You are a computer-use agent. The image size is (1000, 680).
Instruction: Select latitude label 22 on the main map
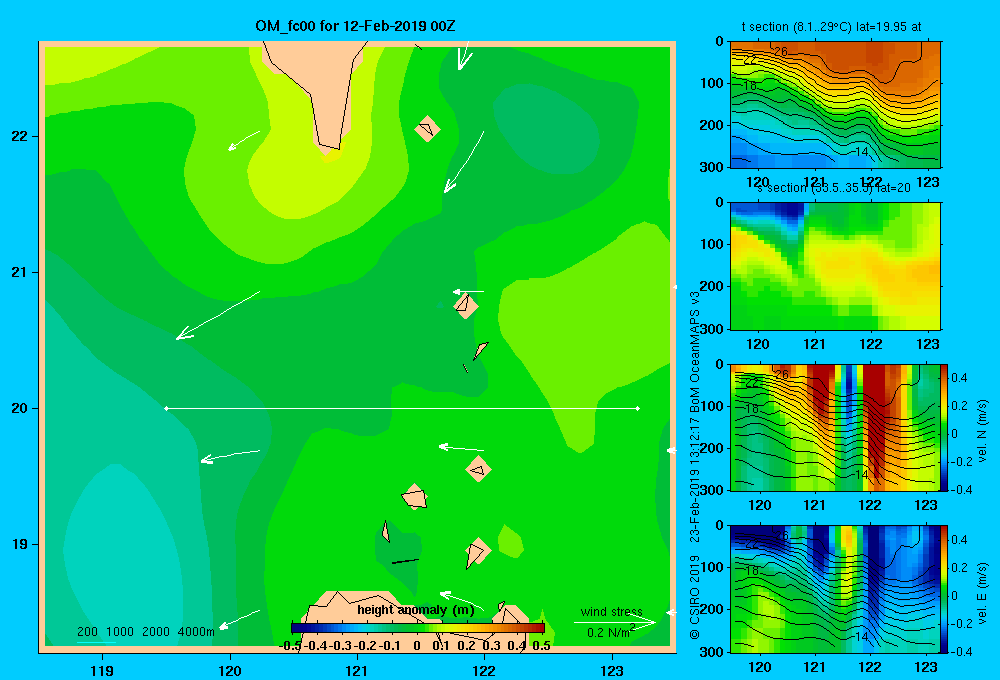tap(19, 137)
